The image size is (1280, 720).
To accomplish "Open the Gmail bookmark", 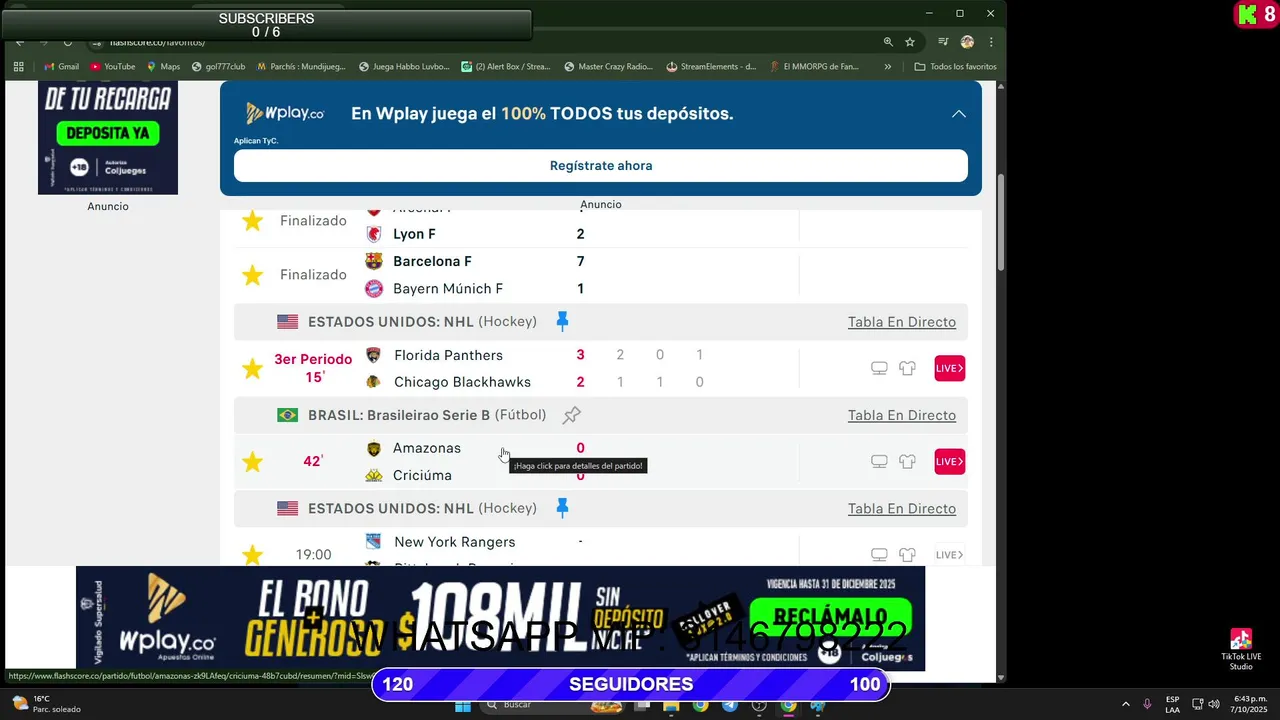I will [61, 67].
